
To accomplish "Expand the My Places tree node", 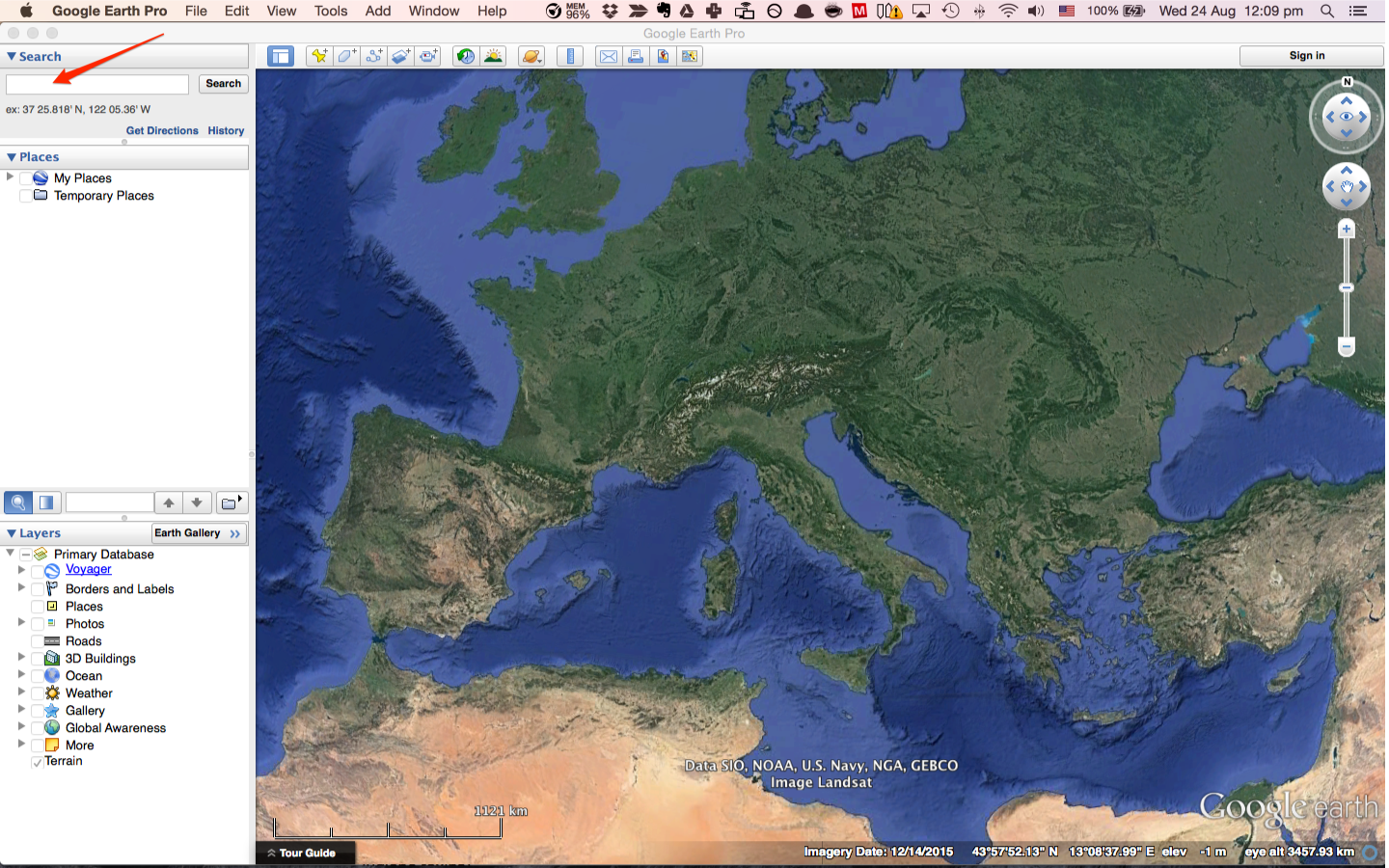I will 11,176.
